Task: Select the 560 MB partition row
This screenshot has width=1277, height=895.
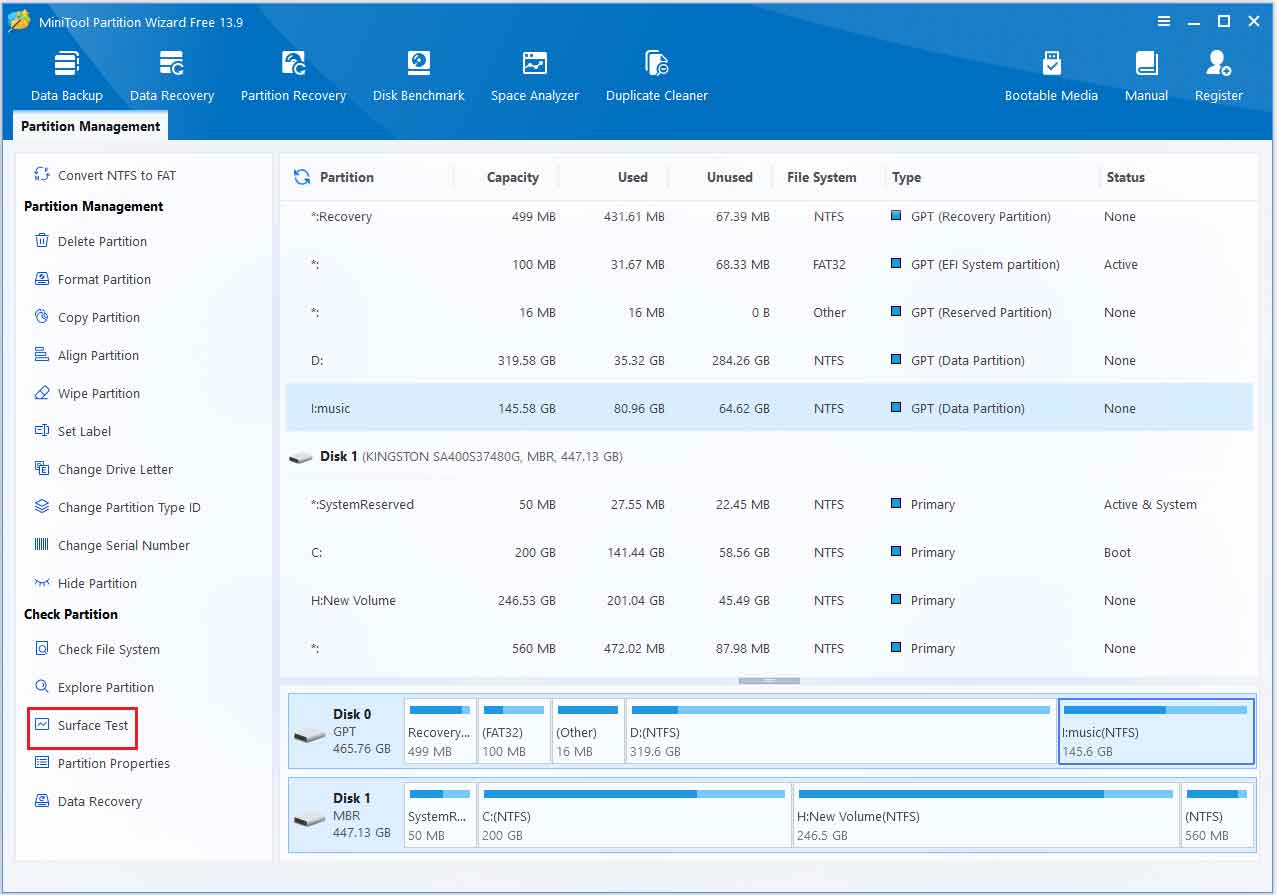Action: point(769,649)
